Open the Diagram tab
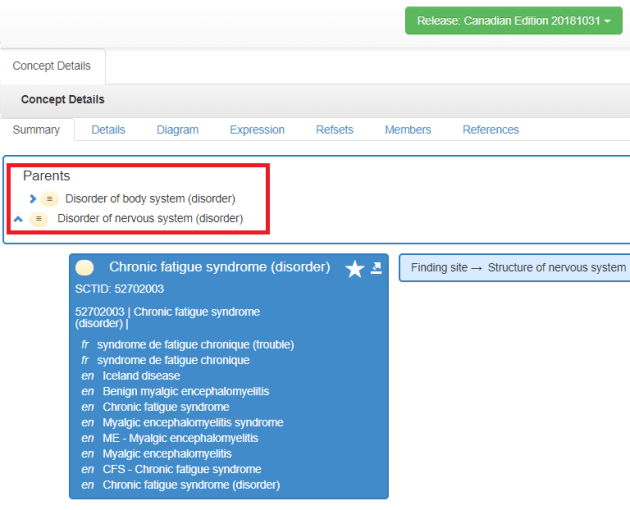The height and width of the screenshot is (510, 630). click(177, 130)
